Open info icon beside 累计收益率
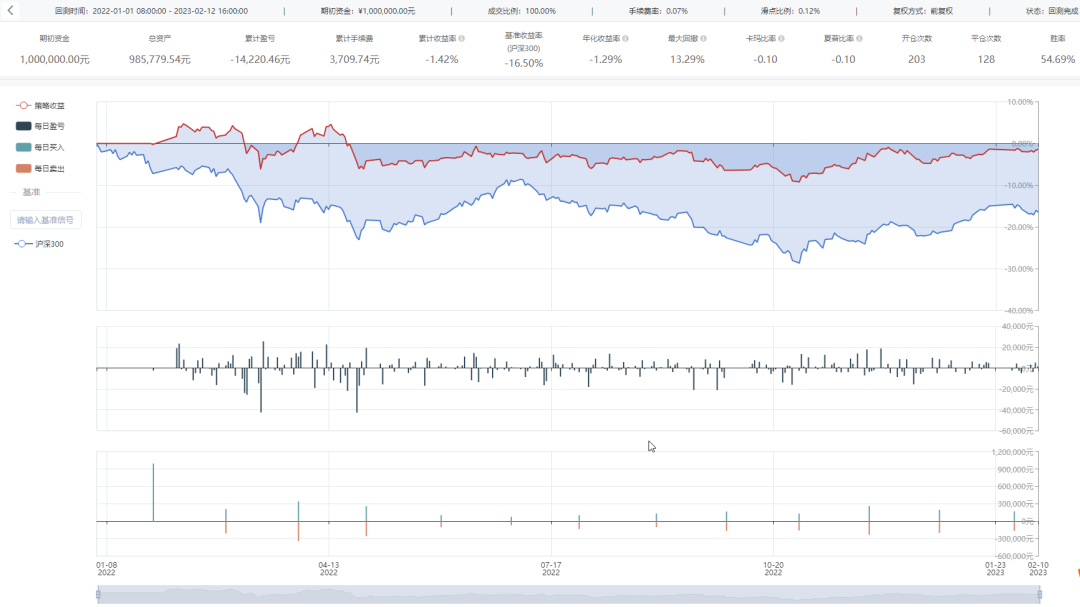Viewport: 1080px width, 607px height. (461, 39)
